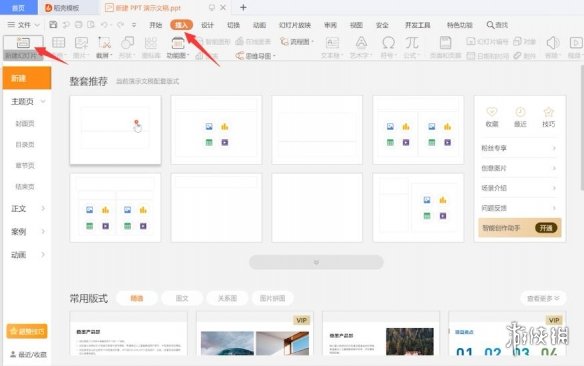Click the 功能图 calendar-style icon
The height and width of the screenshot is (366, 584).
pyautogui.click(x=178, y=43)
